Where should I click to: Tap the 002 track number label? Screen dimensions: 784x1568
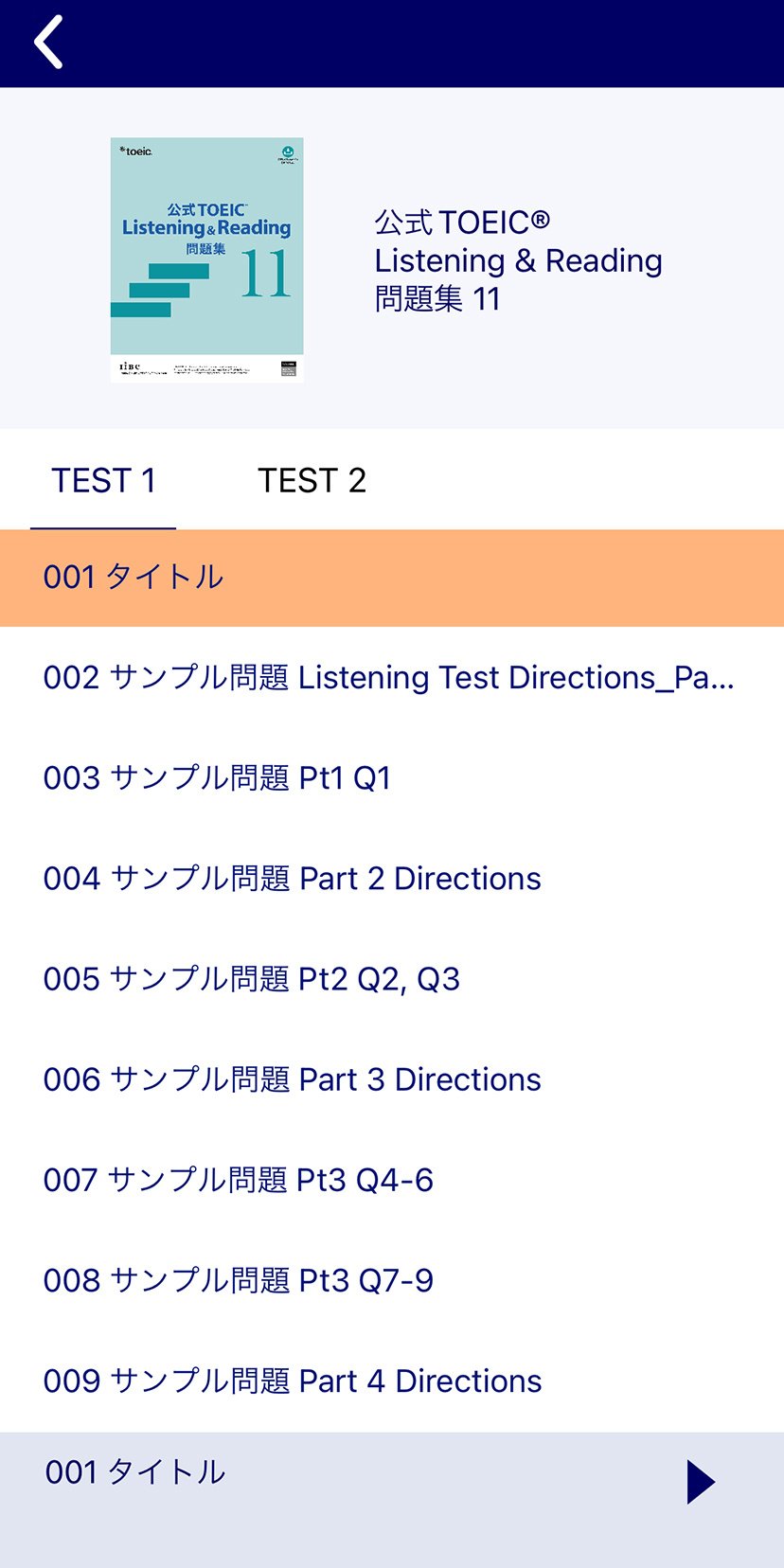[x=71, y=678]
